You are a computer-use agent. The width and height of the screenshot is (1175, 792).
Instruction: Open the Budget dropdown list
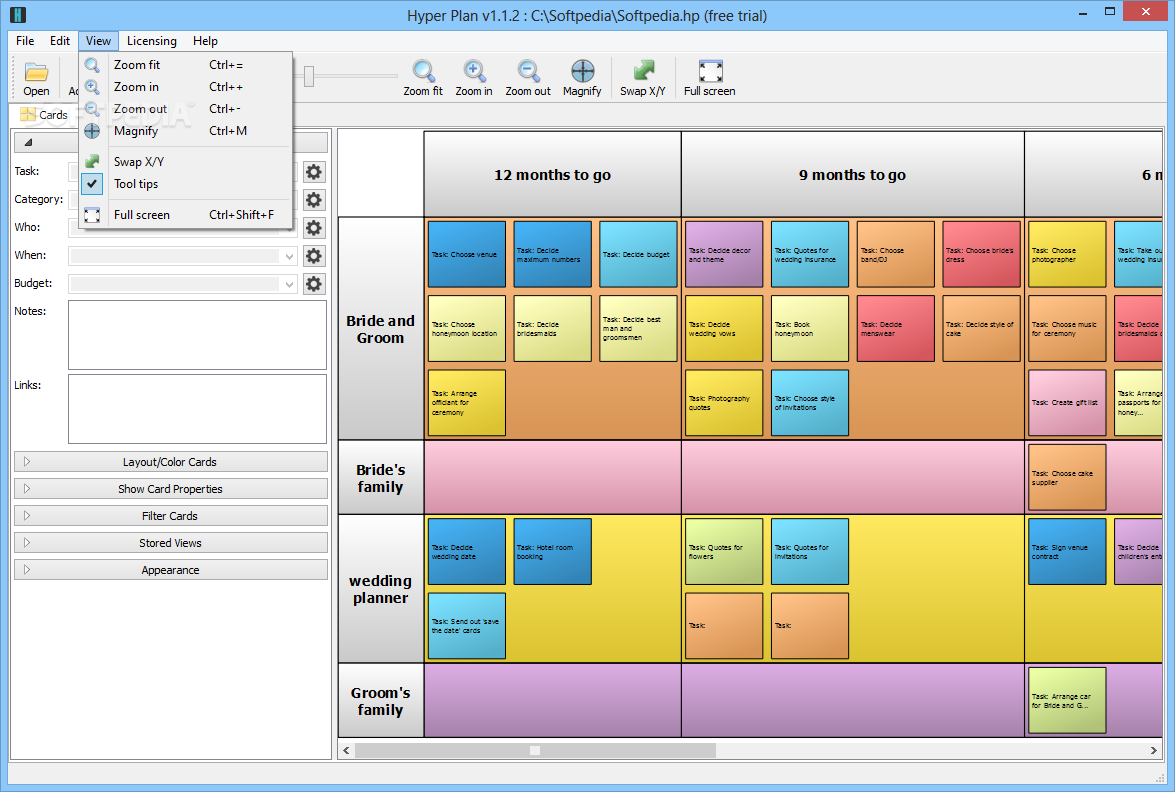point(289,285)
